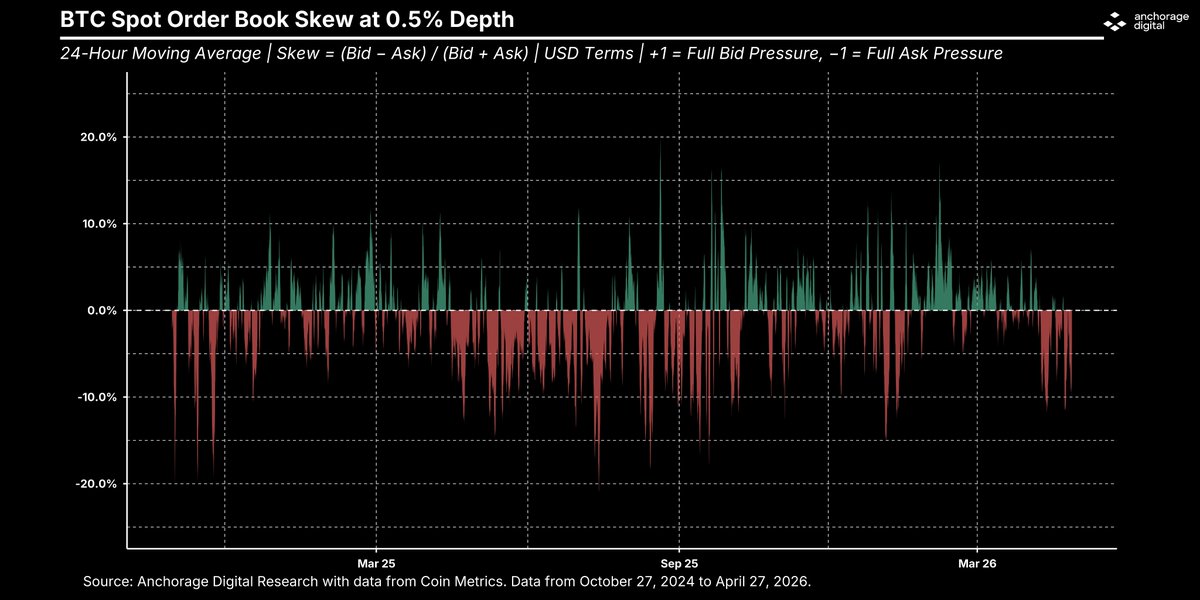This screenshot has width=1200, height=600.
Task: Click the Anchorage Digital logo icon
Action: click(1114, 20)
